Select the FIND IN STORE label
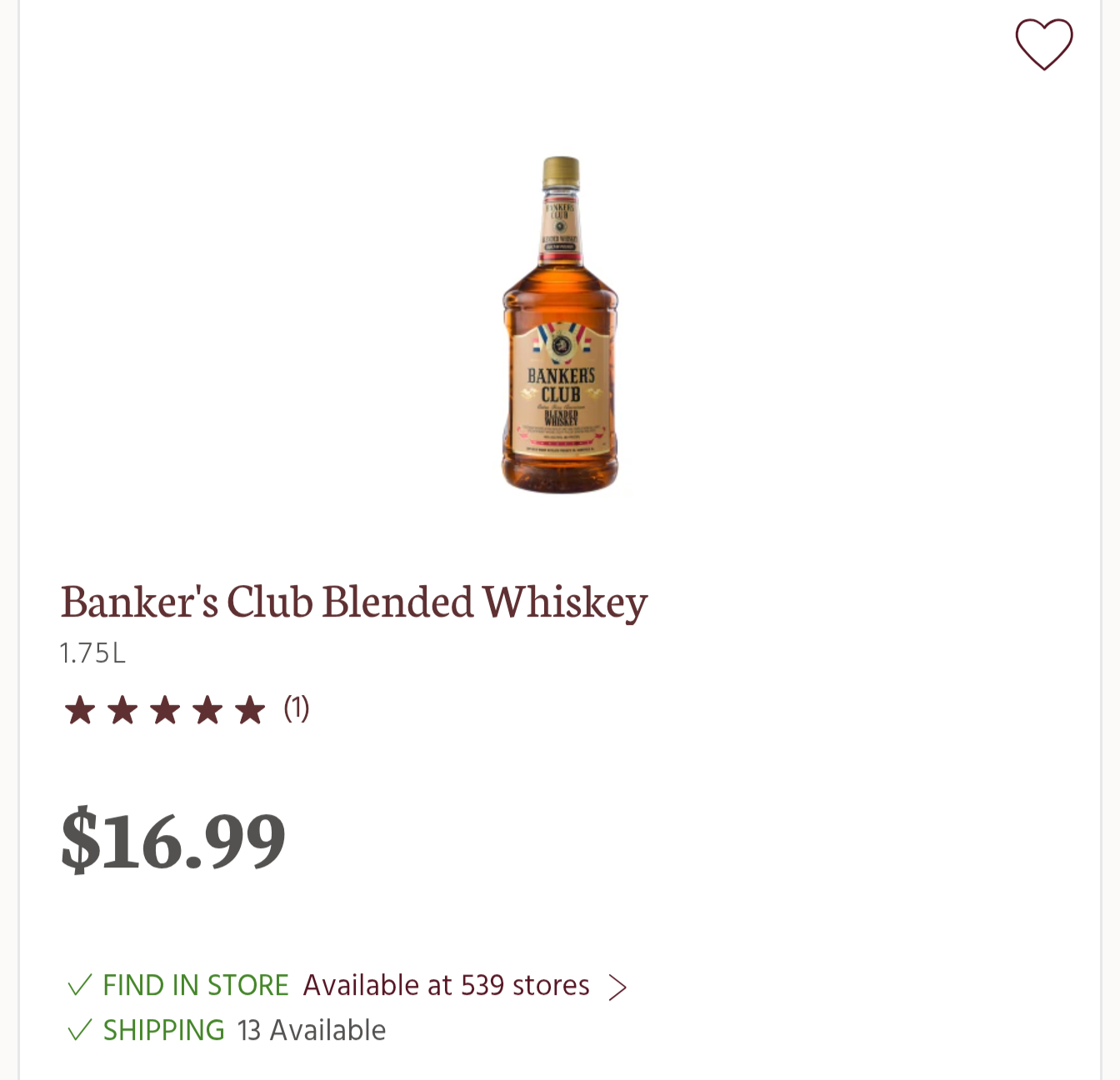1120x1080 pixels. 196,986
